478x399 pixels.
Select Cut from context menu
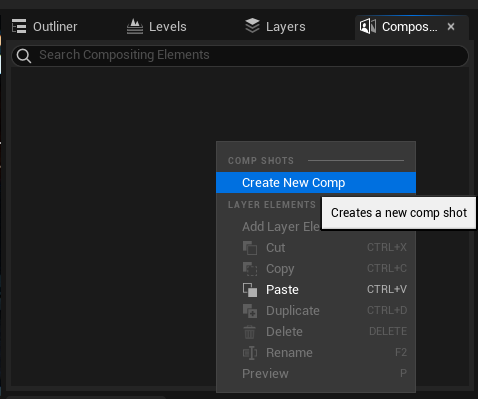[x=316, y=248]
